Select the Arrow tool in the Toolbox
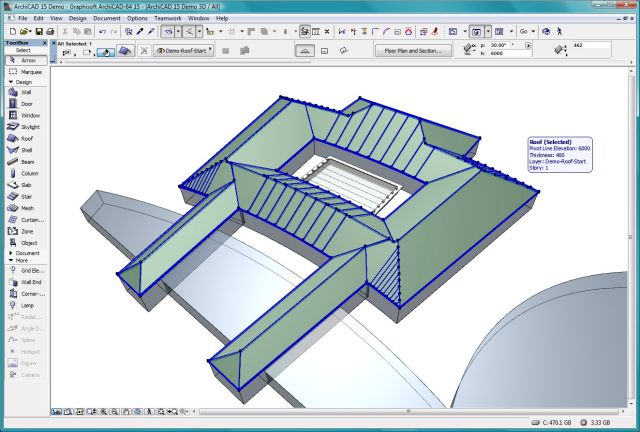 click(x=26, y=60)
